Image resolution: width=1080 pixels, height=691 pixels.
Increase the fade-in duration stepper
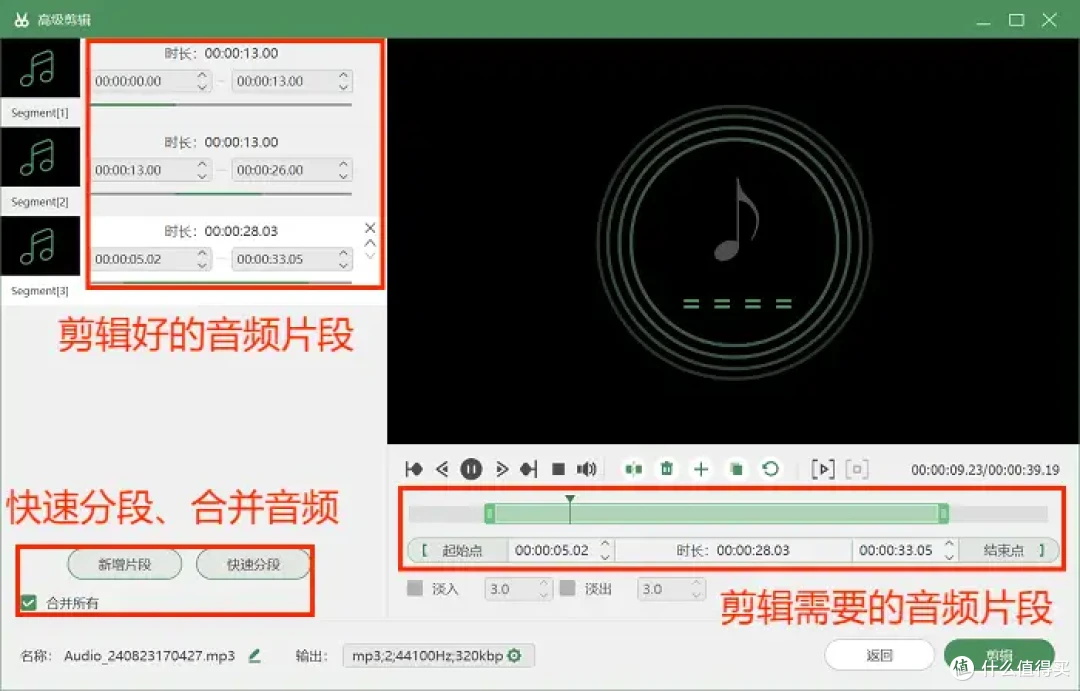(x=543, y=583)
